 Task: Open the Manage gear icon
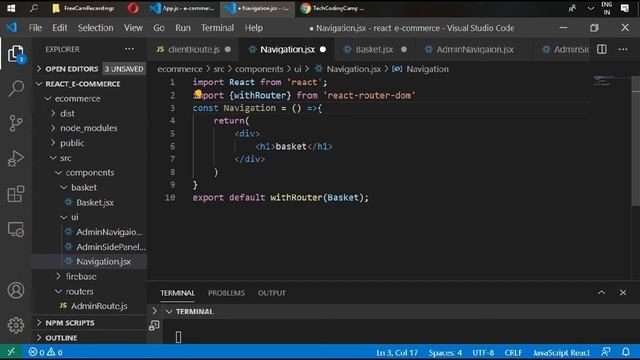(16, 325)
